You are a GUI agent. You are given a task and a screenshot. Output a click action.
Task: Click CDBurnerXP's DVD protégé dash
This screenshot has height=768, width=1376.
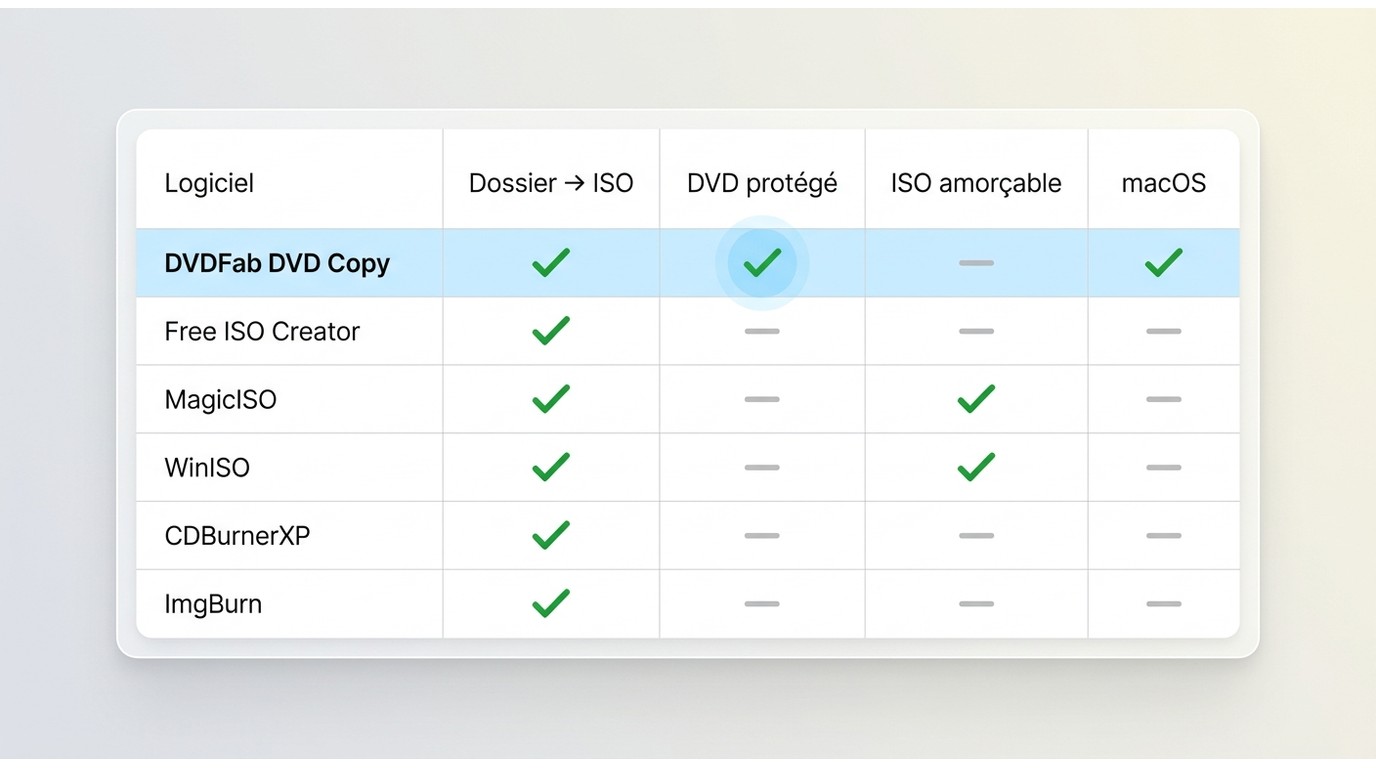click(x=762, y=535)
